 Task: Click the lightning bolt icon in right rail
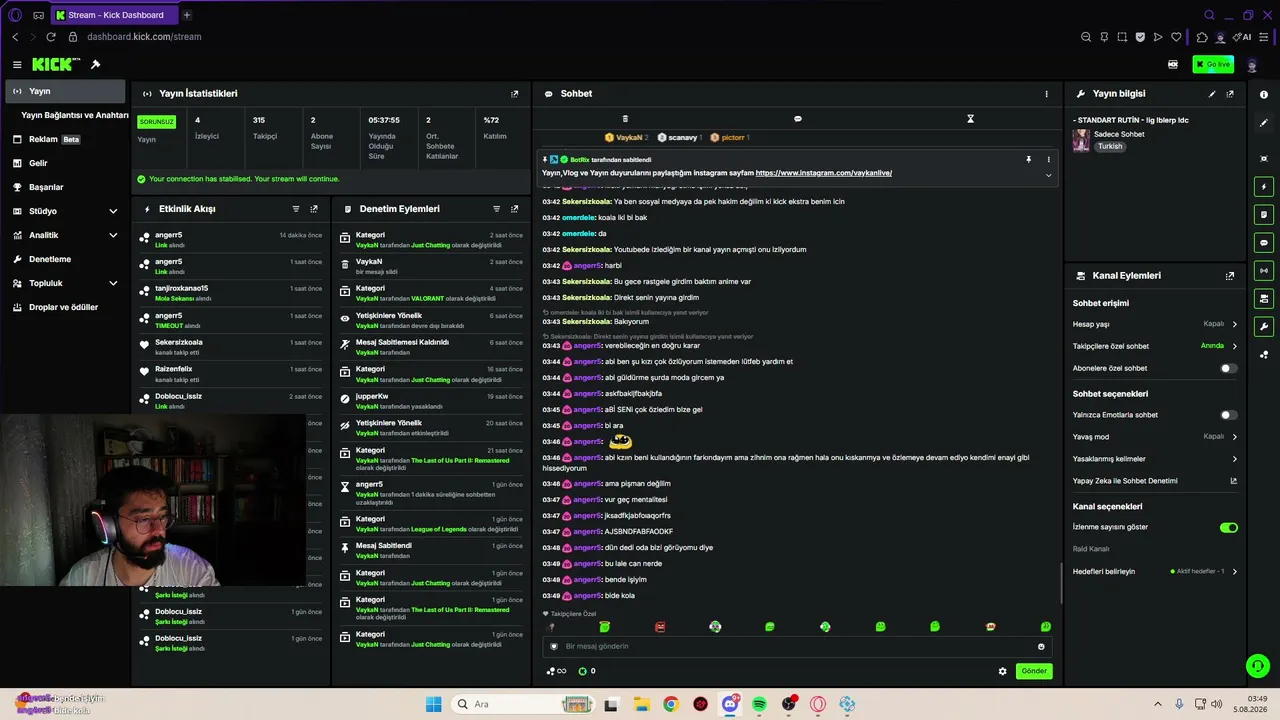click(x=1264, y=187)
